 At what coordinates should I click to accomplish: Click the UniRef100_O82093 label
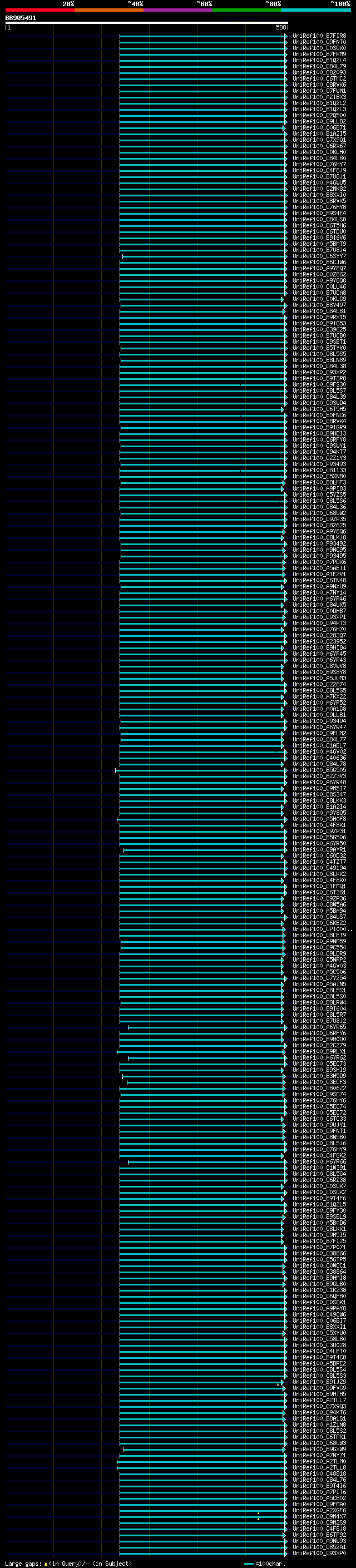(x=319, y=72)
